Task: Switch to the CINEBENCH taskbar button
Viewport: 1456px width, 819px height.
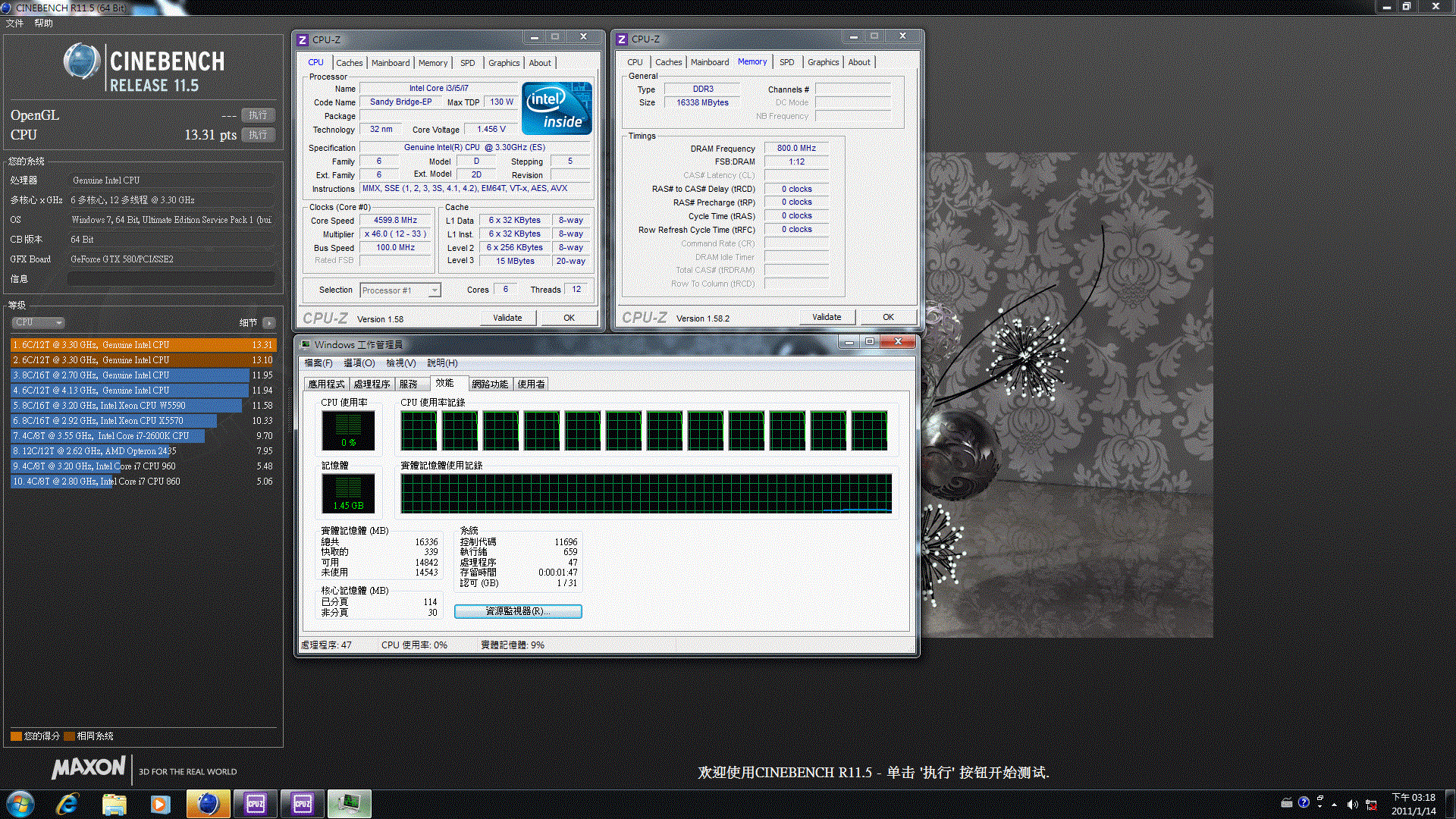Action: [x=208, y=804]
